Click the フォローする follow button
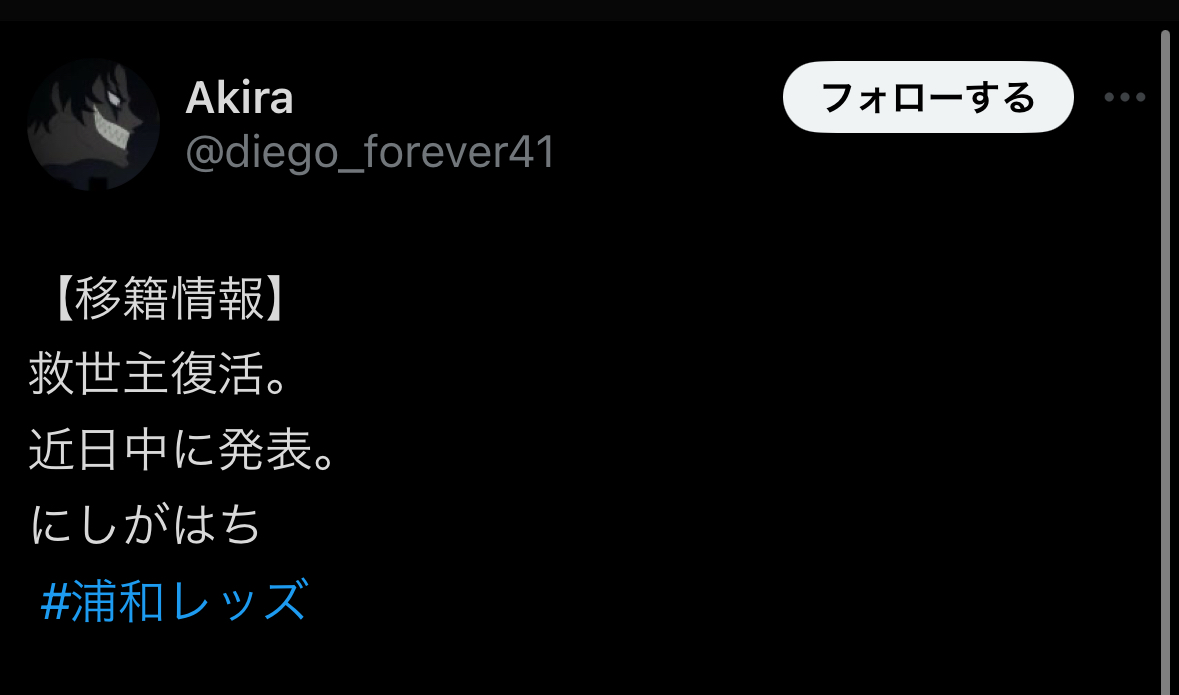 pos(928,97)
